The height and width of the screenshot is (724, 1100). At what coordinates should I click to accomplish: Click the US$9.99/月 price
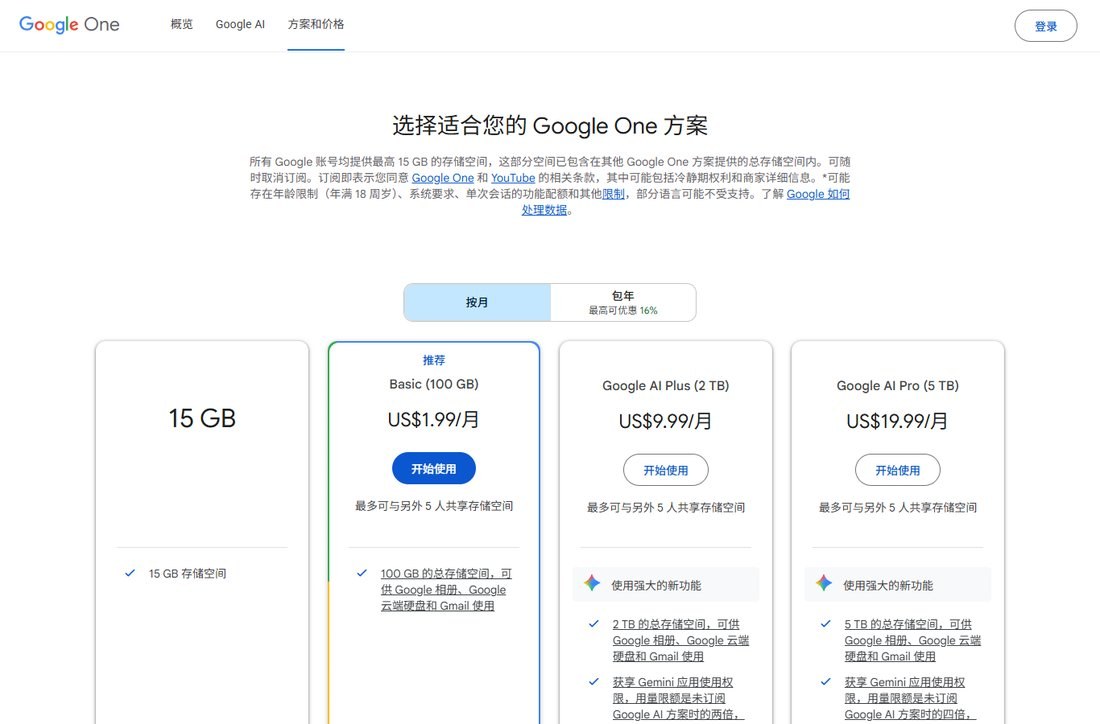(666, 421)
